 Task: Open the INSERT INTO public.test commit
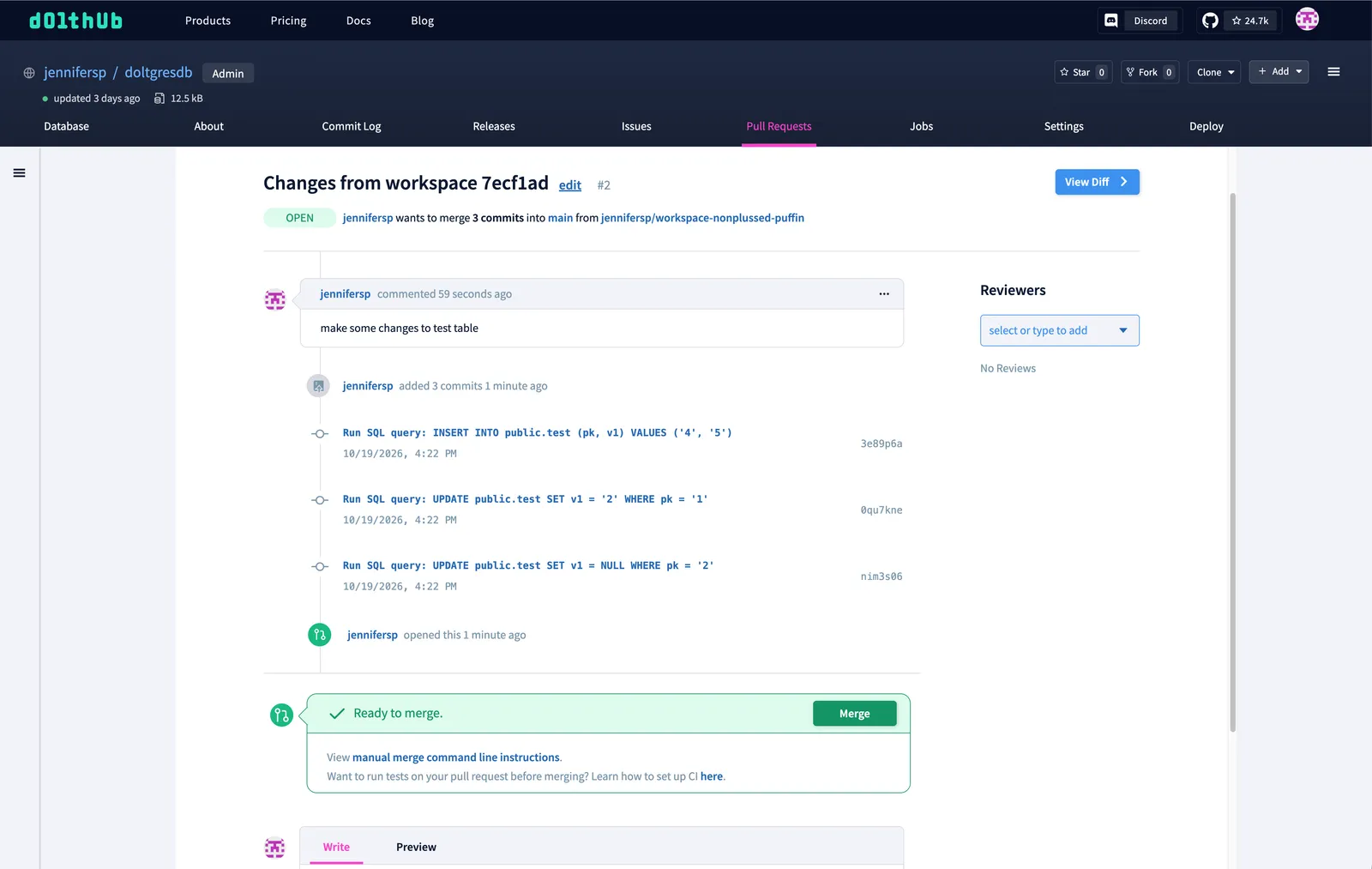coord(538,433)
